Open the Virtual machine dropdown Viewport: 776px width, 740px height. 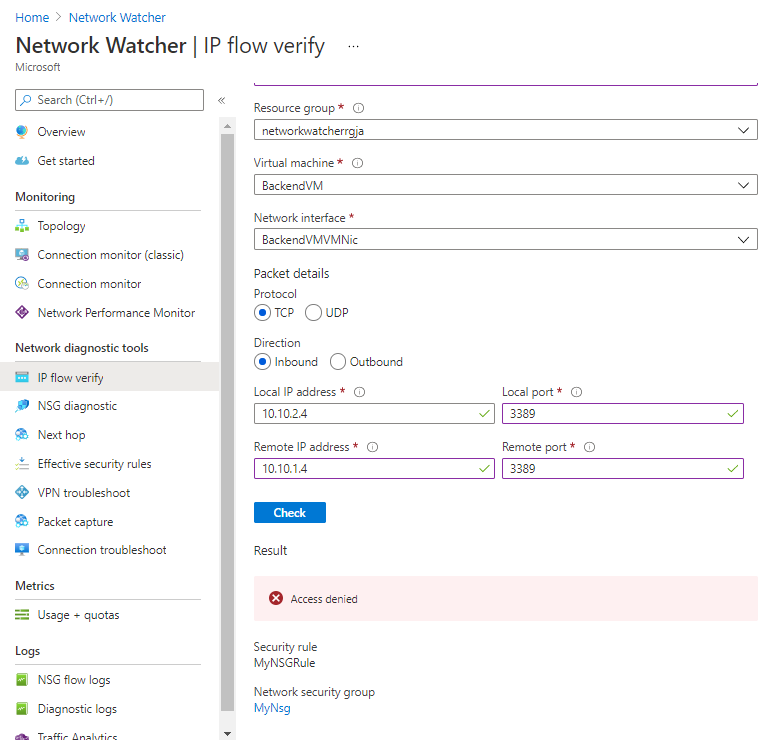pos(505,185)
